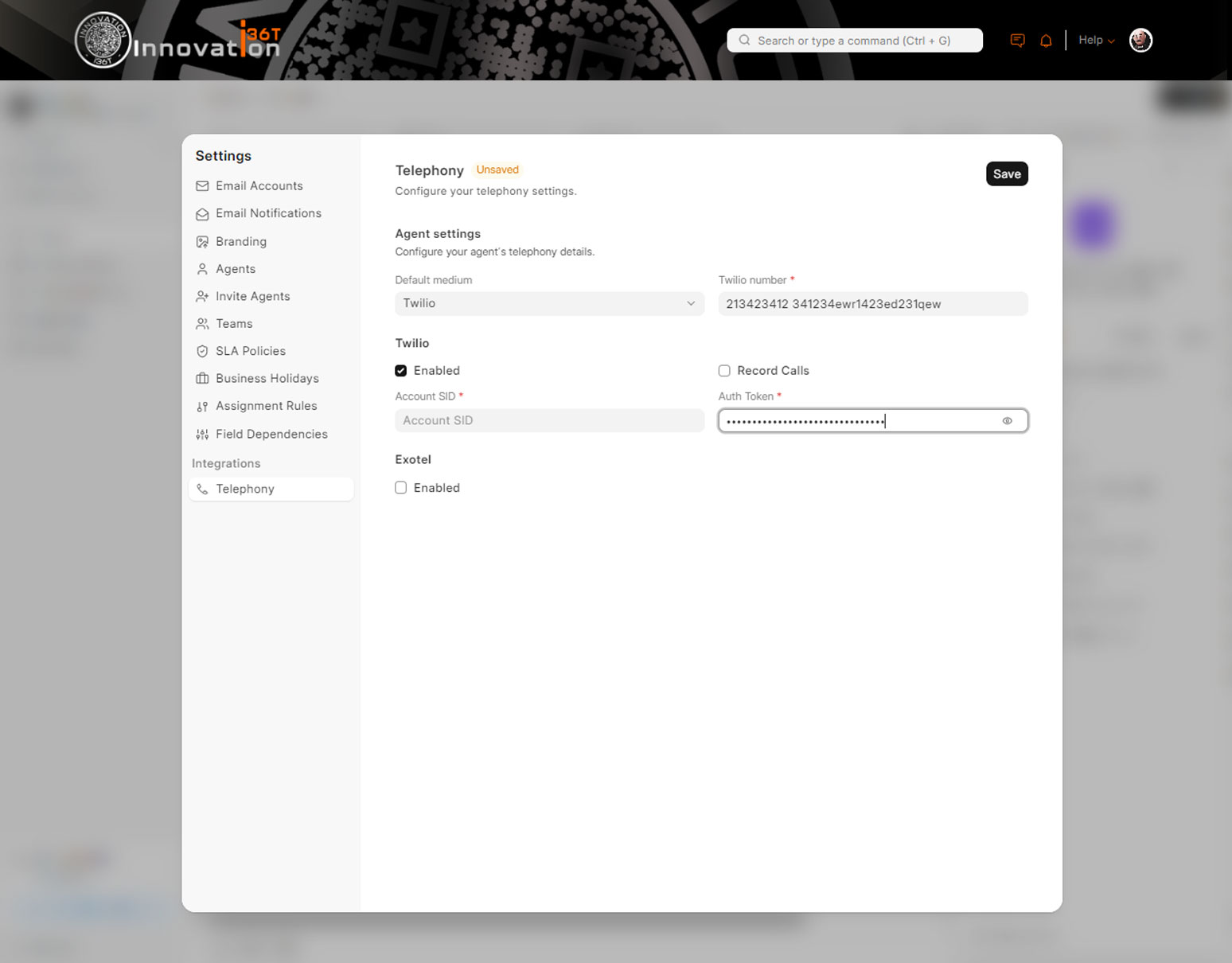Enable the Exotel checkbox

pos(401,488)
